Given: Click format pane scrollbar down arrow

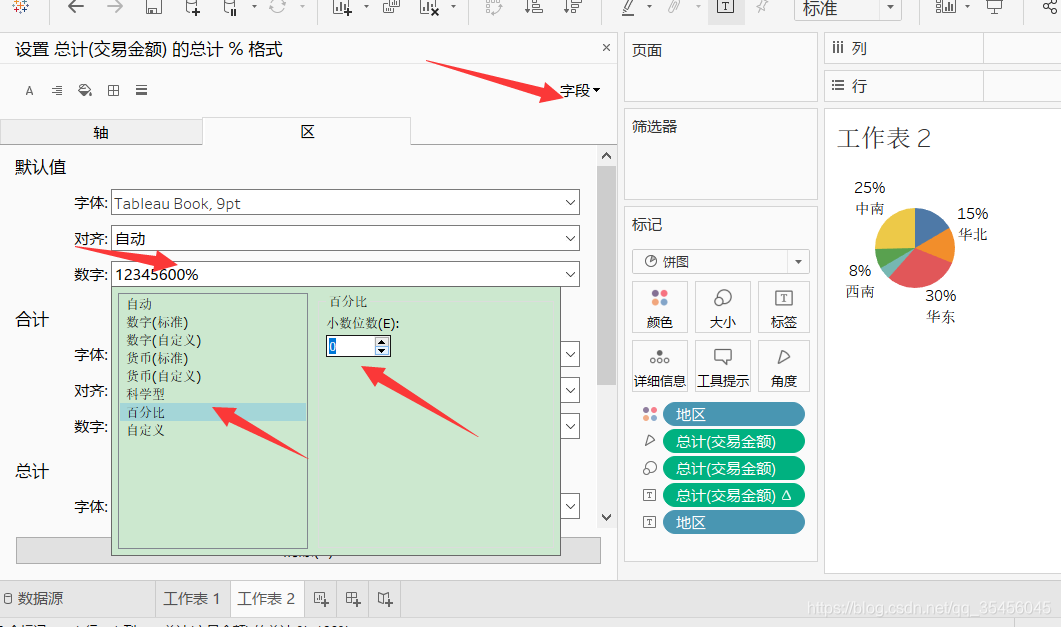Looking at the screenshot, I should click(606, 517).
